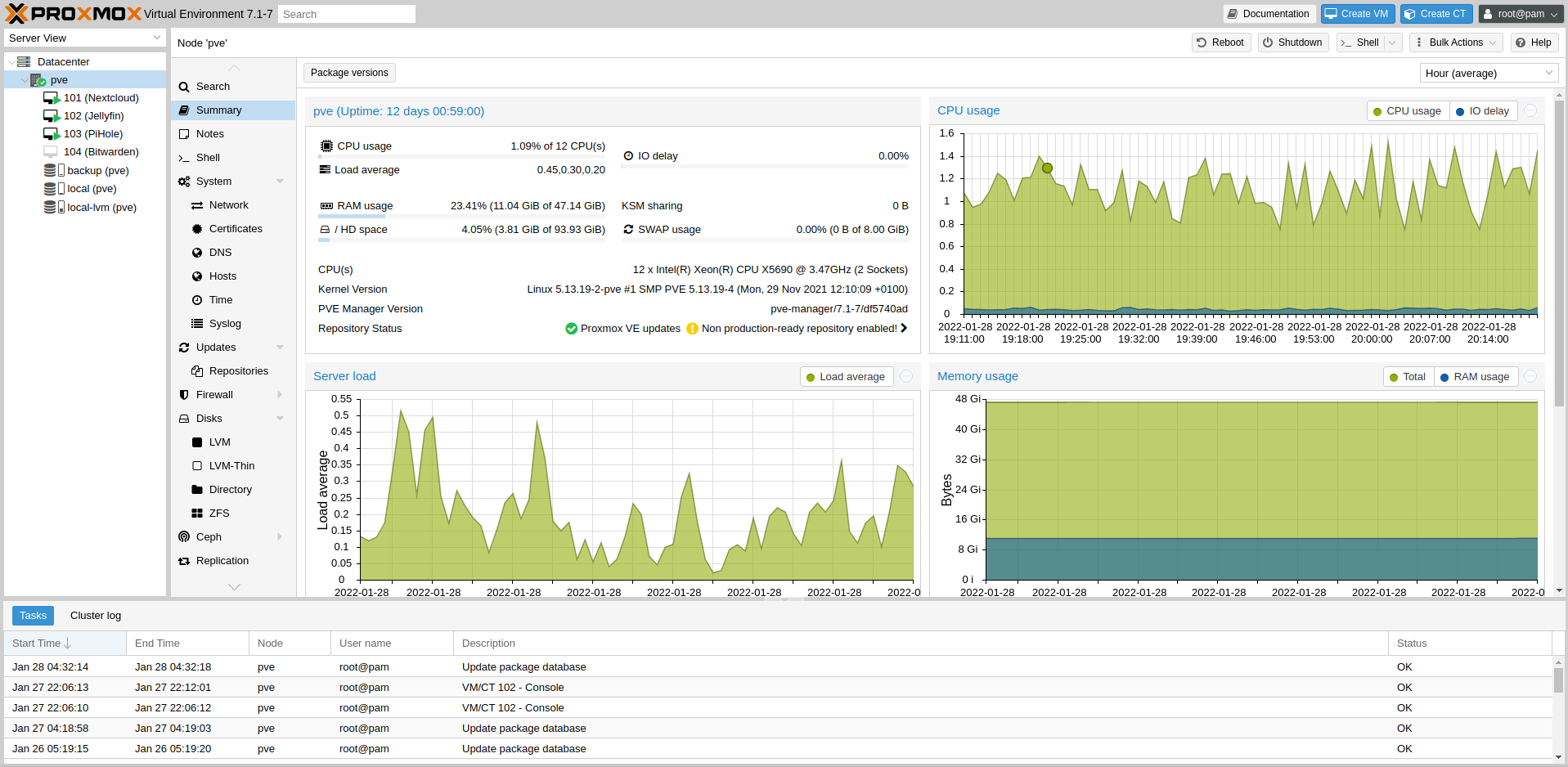Toggle RAM usage series in legend
Viewport: 1568px width, 767px height.
point(1476,377)
